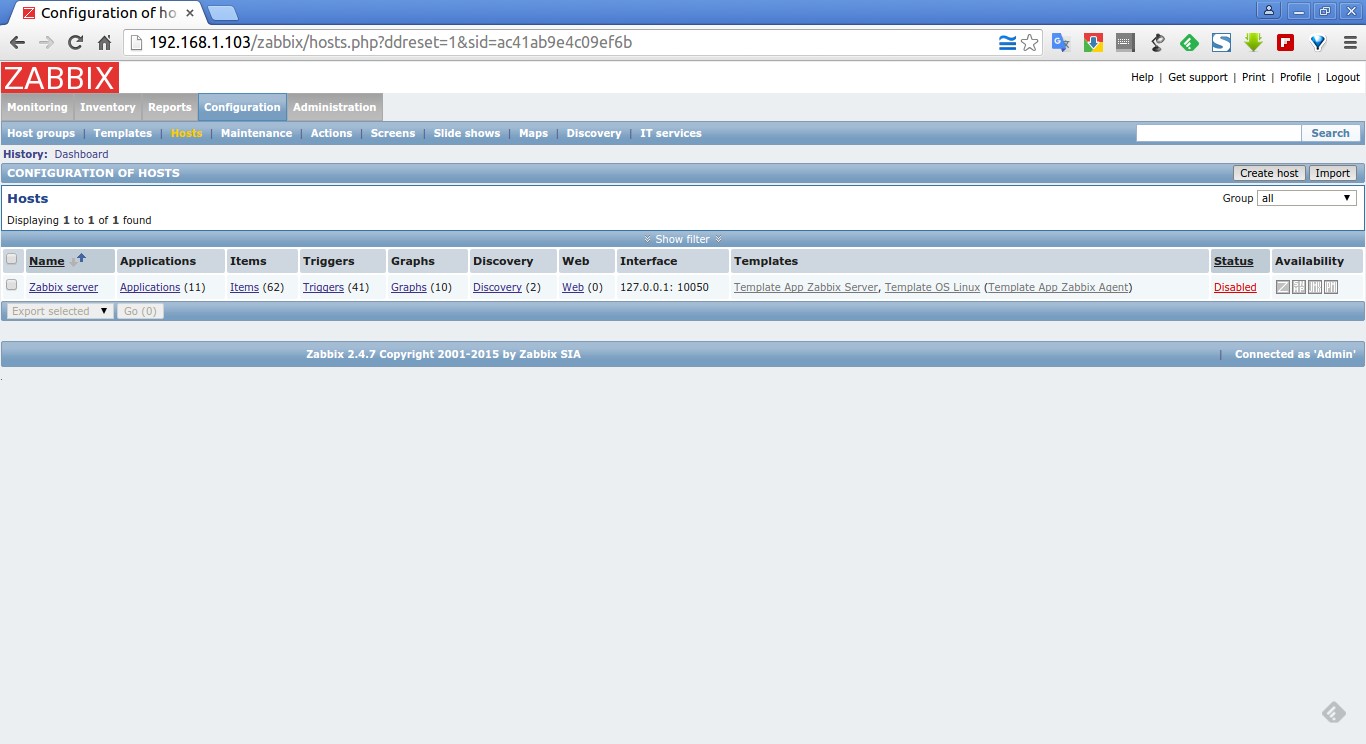Image resolution: width=1366 pixels, height=744 pixels.
Task: Open the Items link for Zabbix server
Action: tap(244, 287)
